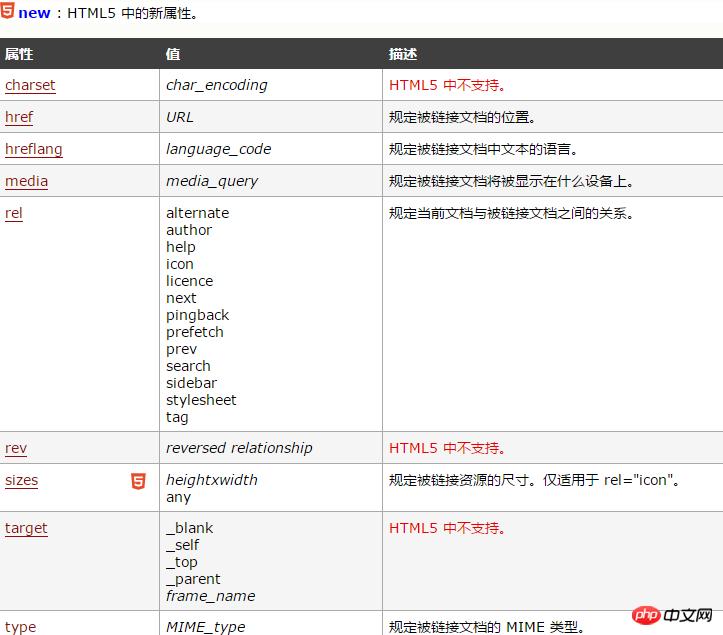Image resolution: width=723 pixels, height=635 pixels.
Task: Open the type attribute link
Action: [x=20, y=627]
